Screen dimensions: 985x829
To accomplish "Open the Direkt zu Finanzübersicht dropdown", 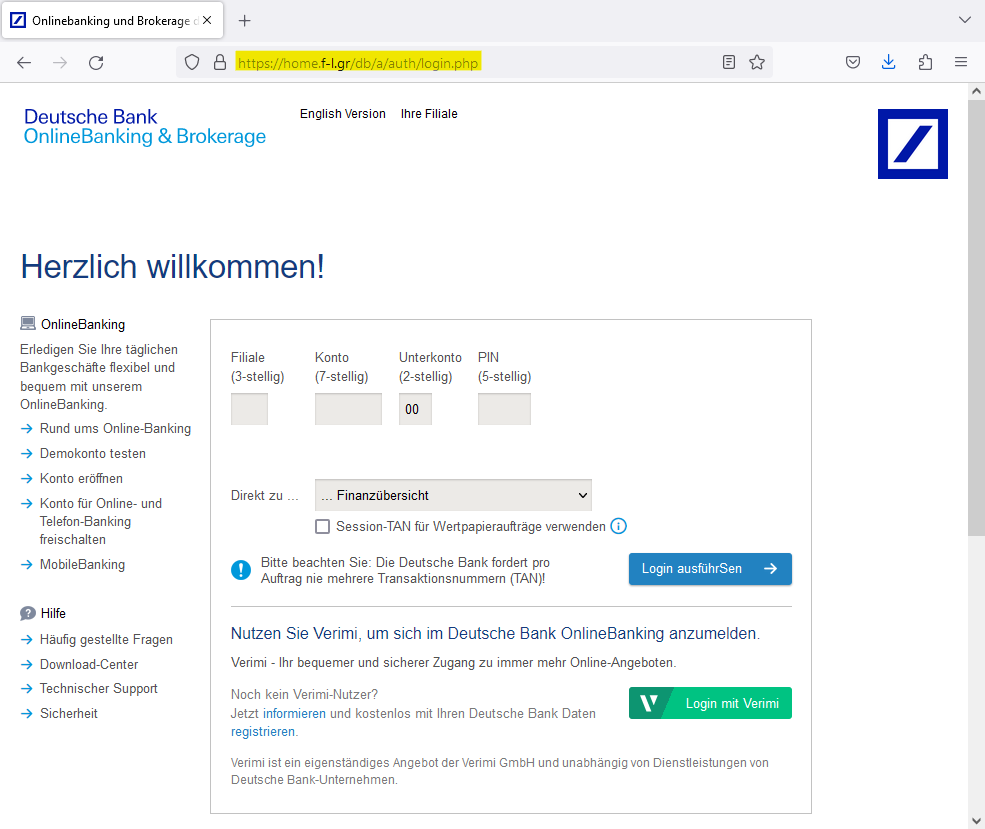I will click(x=453, y=495).
